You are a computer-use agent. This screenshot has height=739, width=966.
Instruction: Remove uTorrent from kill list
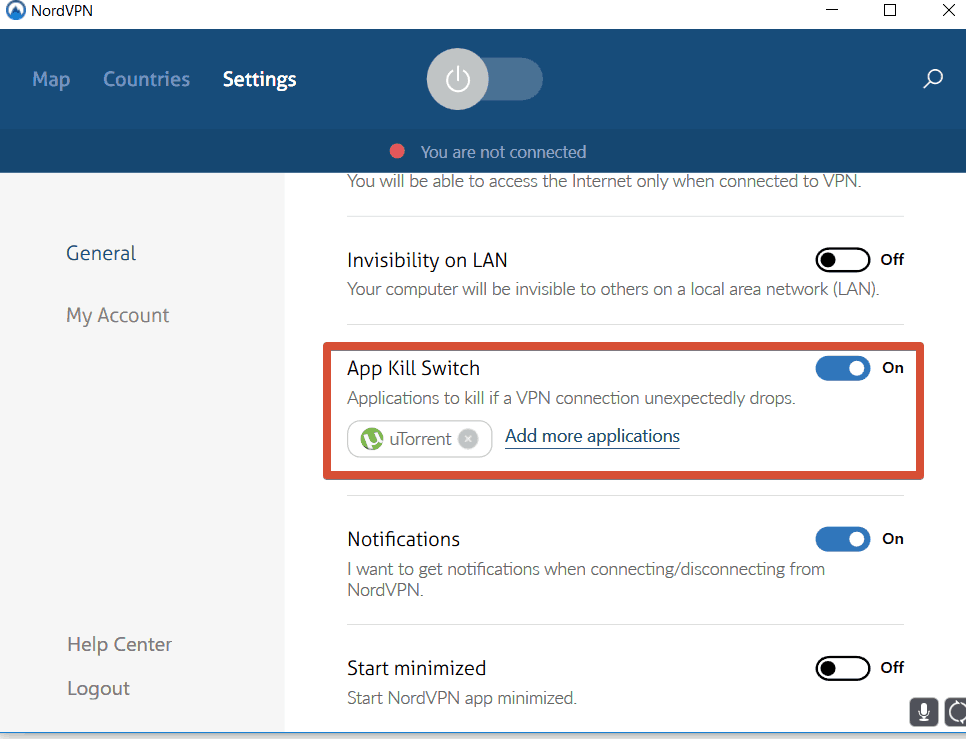coord(468,438)
